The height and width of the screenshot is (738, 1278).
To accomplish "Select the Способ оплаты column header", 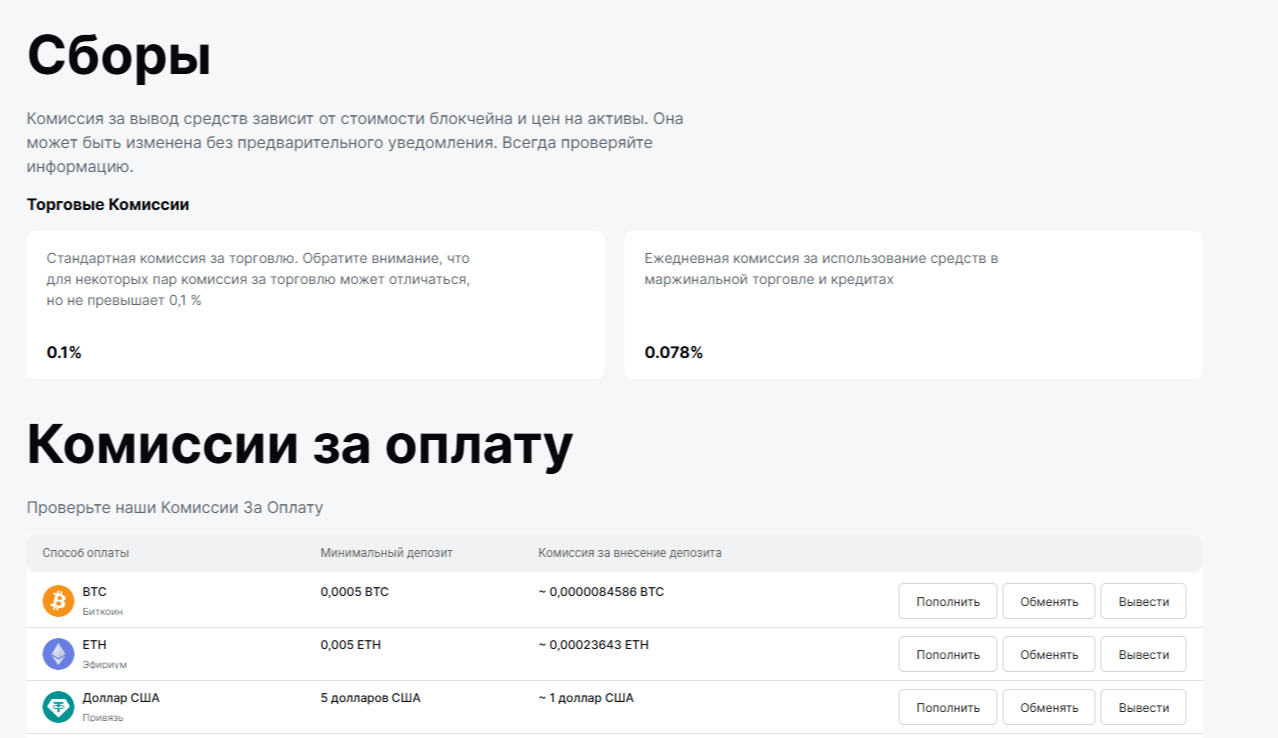I will [85, 553].
